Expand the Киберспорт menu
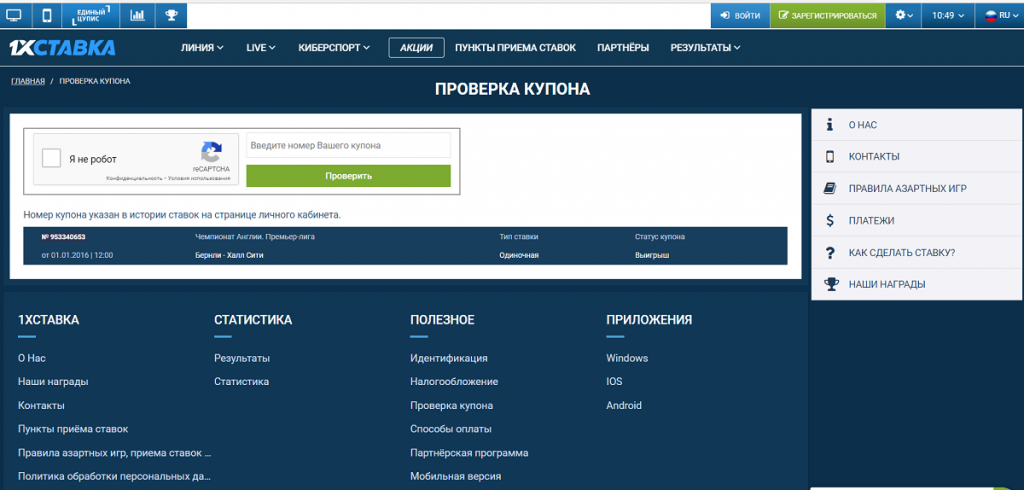The height and width of the screenshot is (490, 1024). tap(334, 47)
